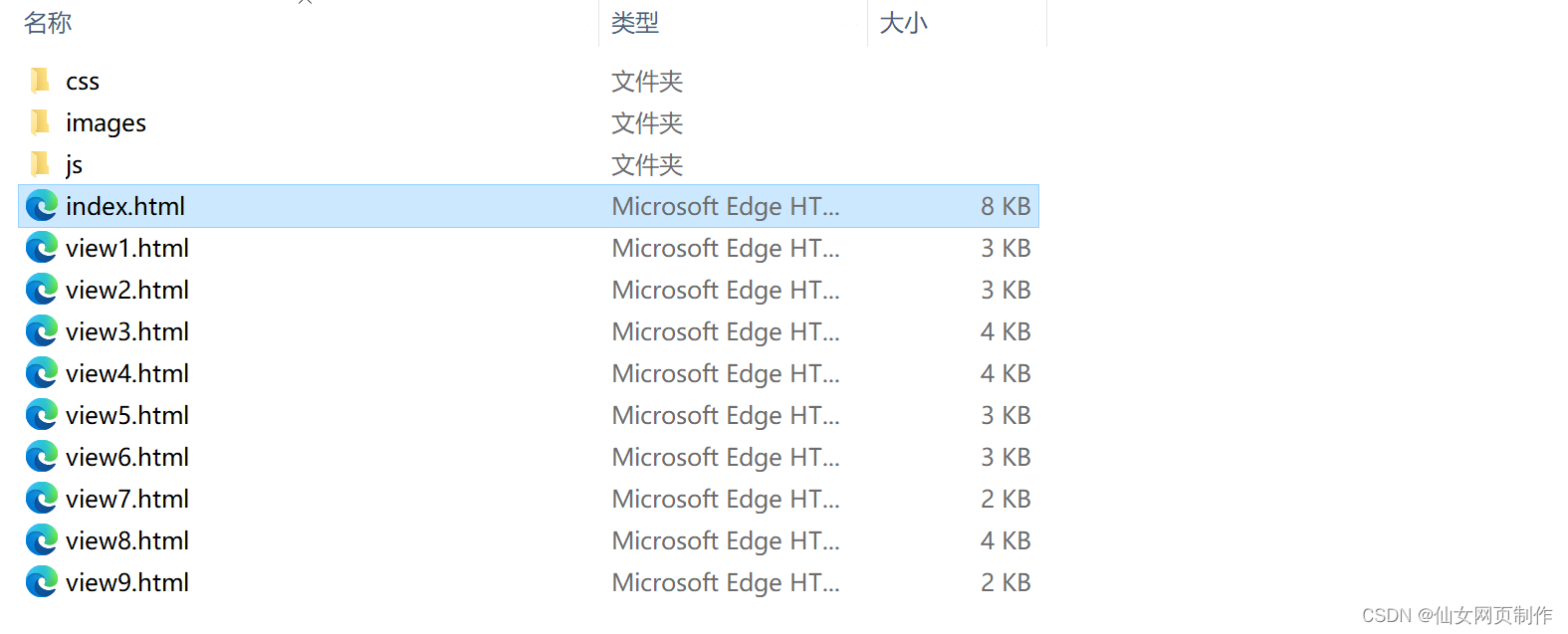Select the Edge icon for view5.html

pos(41,415)
